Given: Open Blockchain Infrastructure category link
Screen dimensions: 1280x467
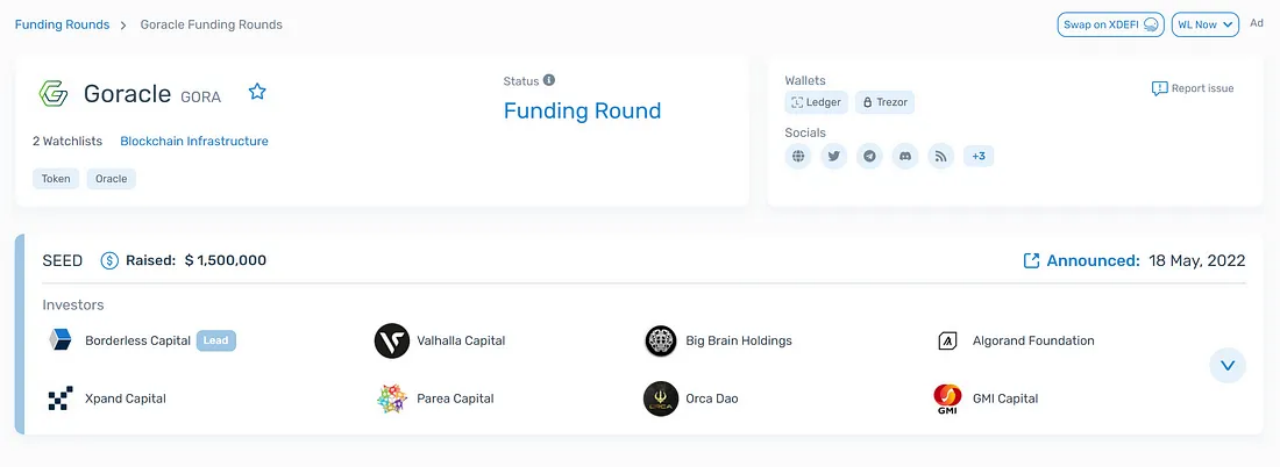Looking at the screenshot, I should click(x=194, y=141).
